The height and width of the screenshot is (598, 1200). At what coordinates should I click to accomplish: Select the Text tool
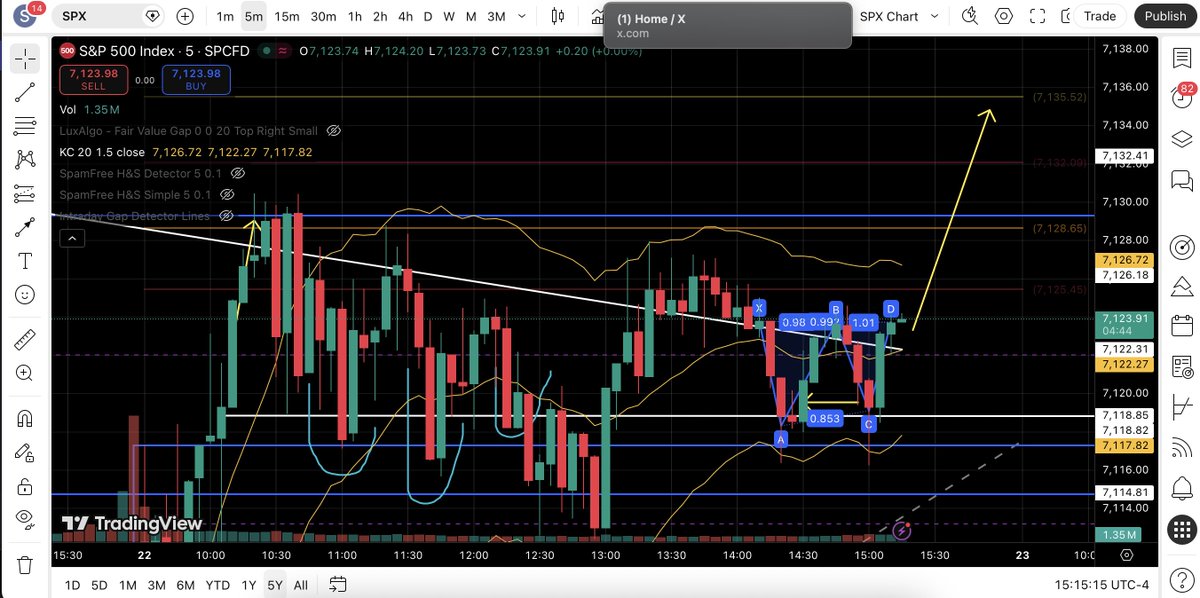25,261
